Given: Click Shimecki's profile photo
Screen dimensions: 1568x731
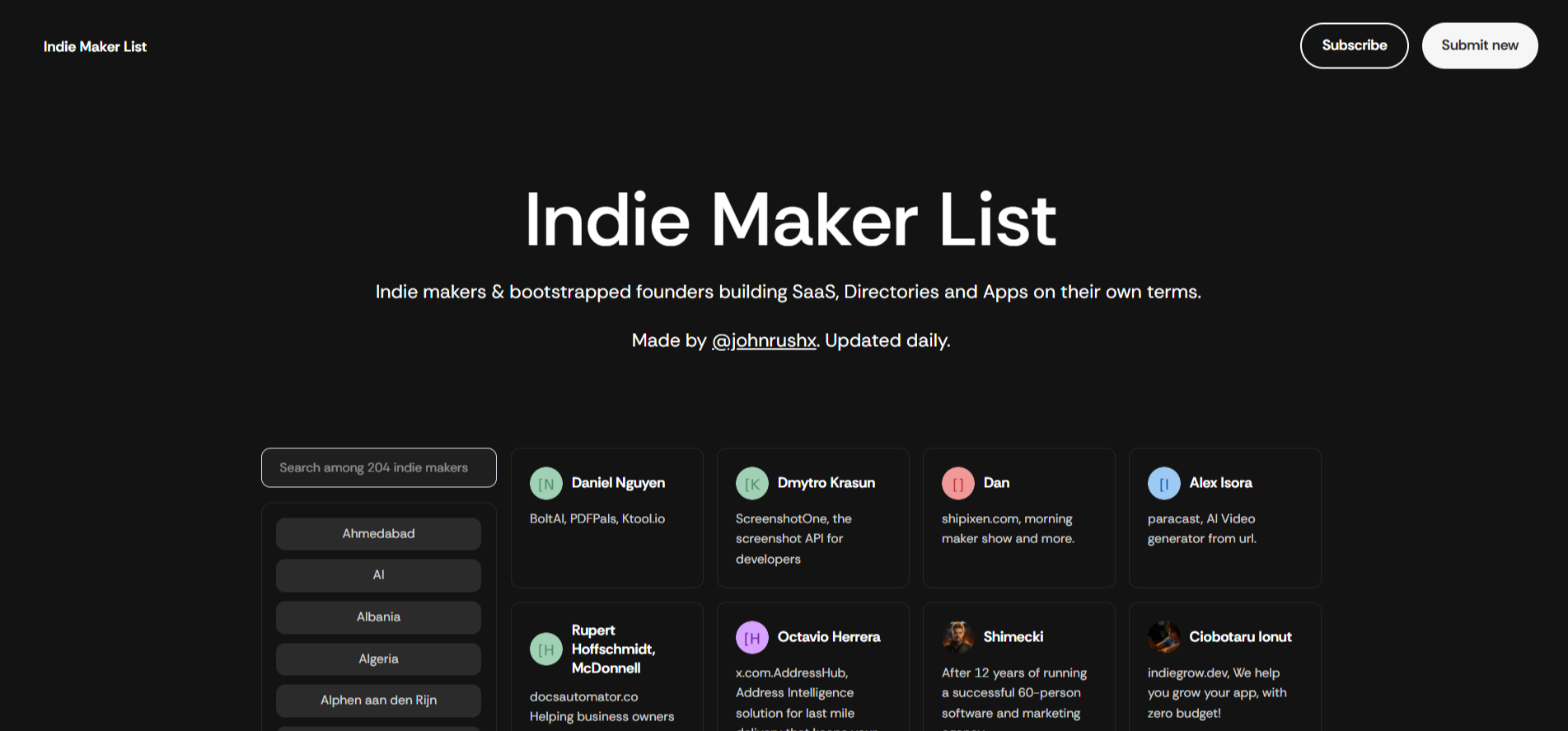Looking at the screenshot, I should point(957,637).
